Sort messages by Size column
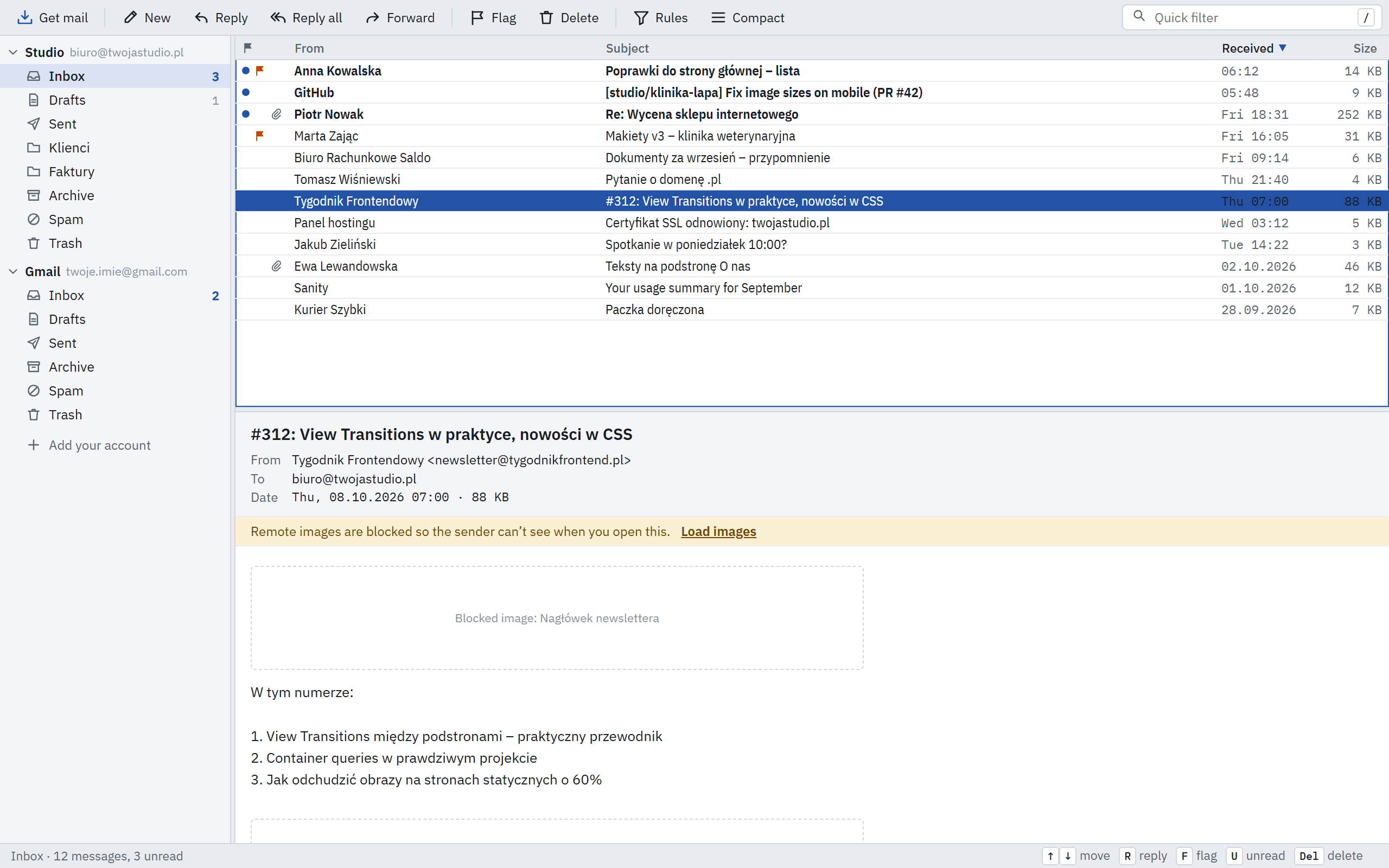 coord(1365,48)
